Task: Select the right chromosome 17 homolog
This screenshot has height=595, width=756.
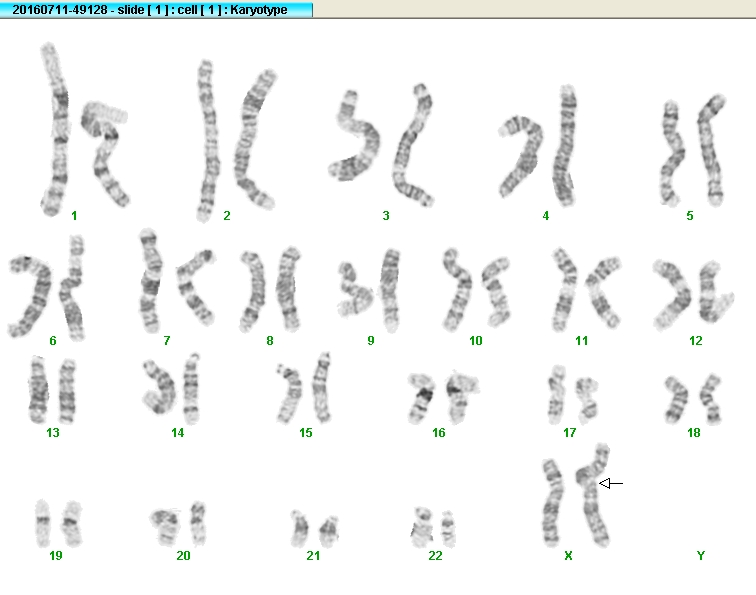Action: tap(588, 398)
